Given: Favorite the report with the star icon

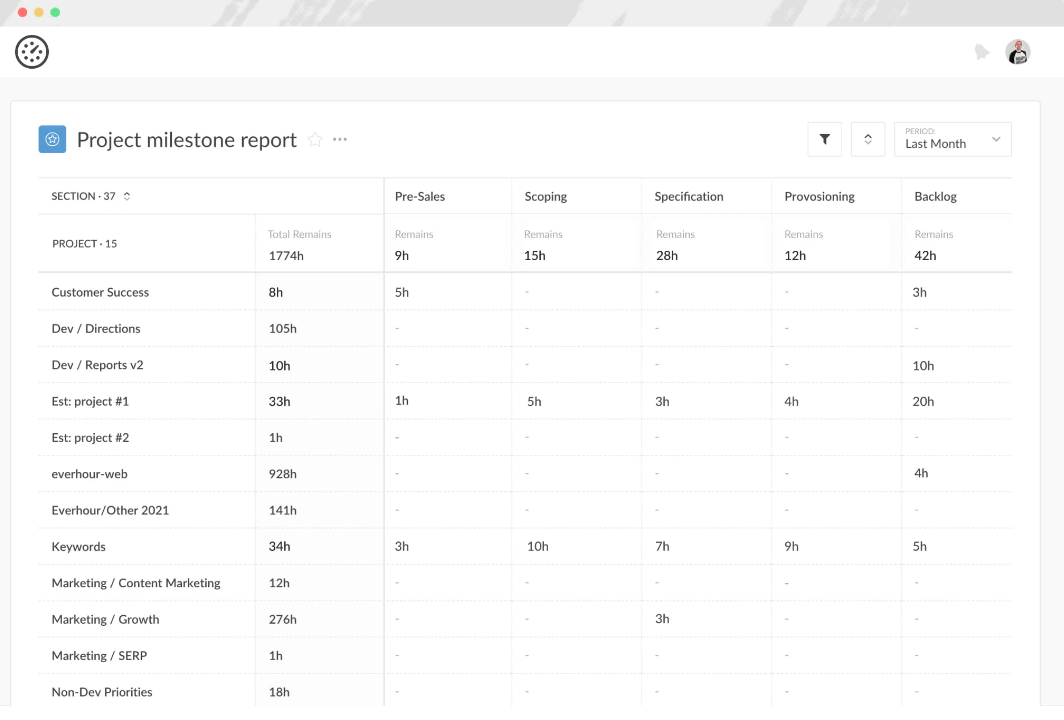Looking at the screenshot, I should (315, 139).
